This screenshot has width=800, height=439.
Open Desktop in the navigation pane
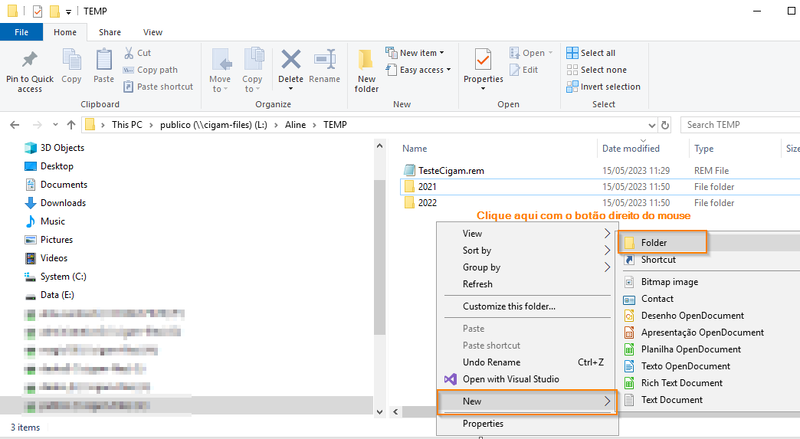click(x=49, y=166)
